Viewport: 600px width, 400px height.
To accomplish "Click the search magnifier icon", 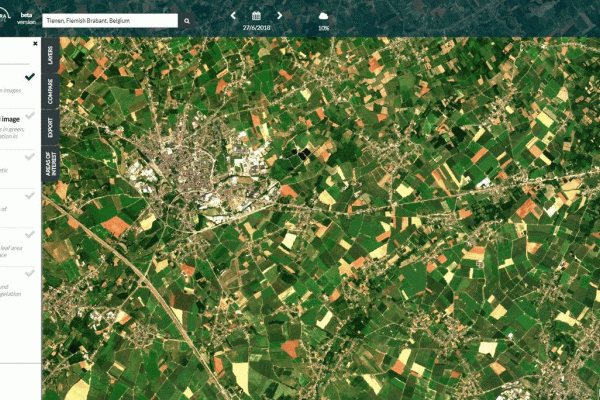I will point(186,20).
